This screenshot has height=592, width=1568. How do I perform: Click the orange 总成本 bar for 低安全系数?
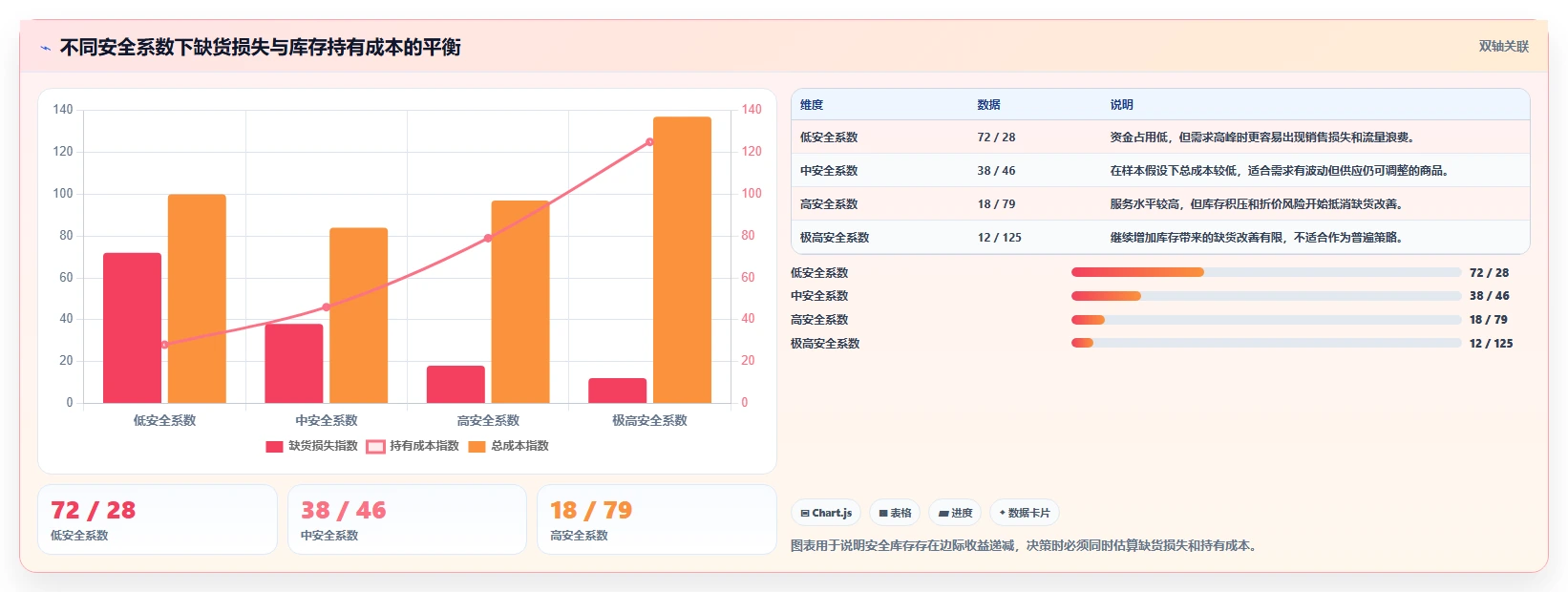tap(197, 299)
